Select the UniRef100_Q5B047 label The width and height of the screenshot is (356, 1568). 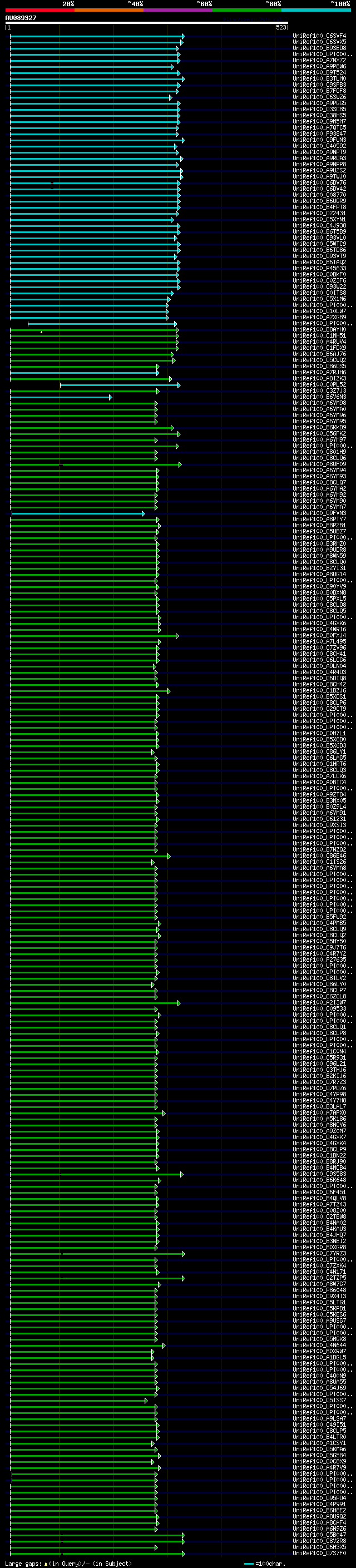tap(319, 1535)
